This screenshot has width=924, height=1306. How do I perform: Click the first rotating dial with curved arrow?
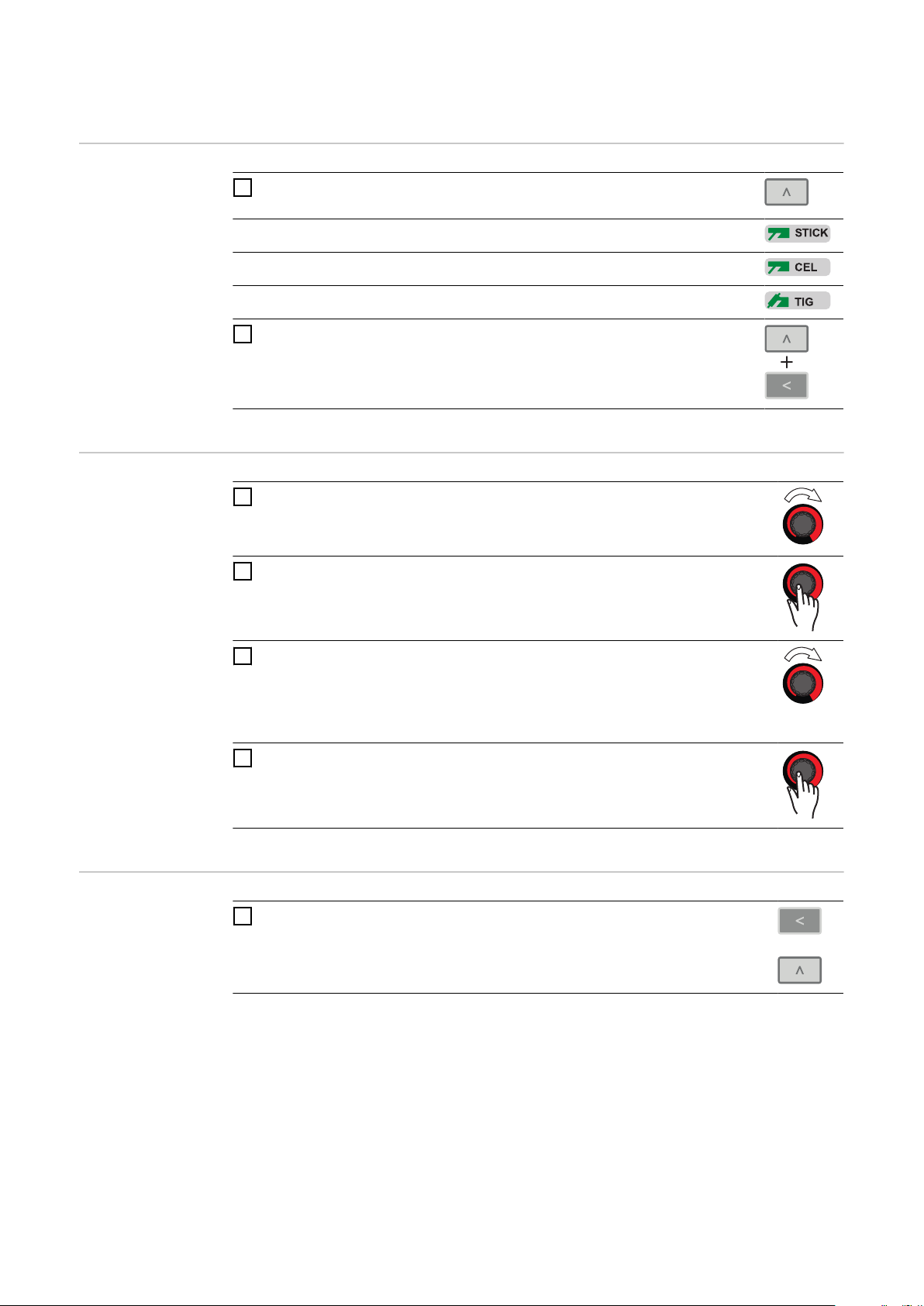802,516
